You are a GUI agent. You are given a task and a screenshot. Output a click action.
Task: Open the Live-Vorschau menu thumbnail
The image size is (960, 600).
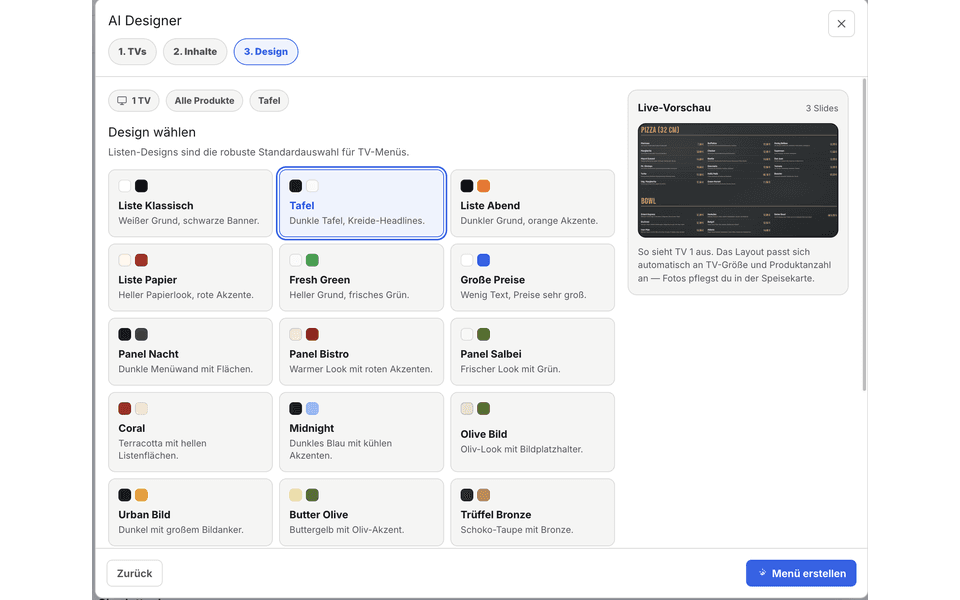738,181
